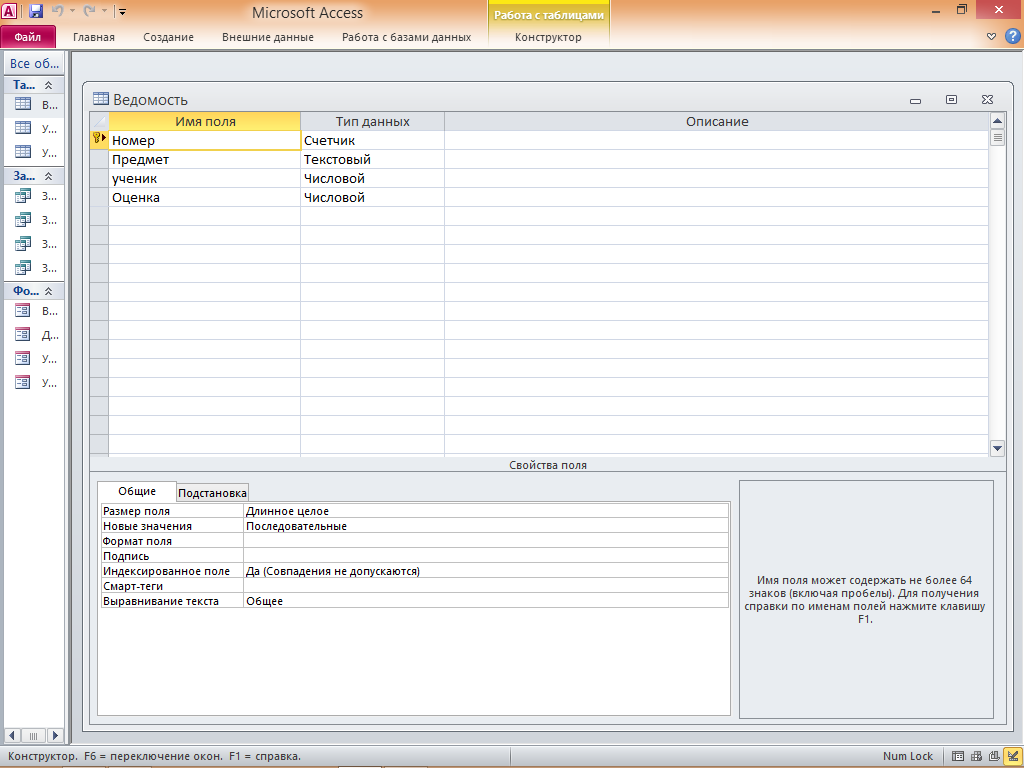Image resolution: width=1024 pixels, height=768 pixels.
Task: Click the Undo arrow in quick access toolbar
Action: [57, 11]
